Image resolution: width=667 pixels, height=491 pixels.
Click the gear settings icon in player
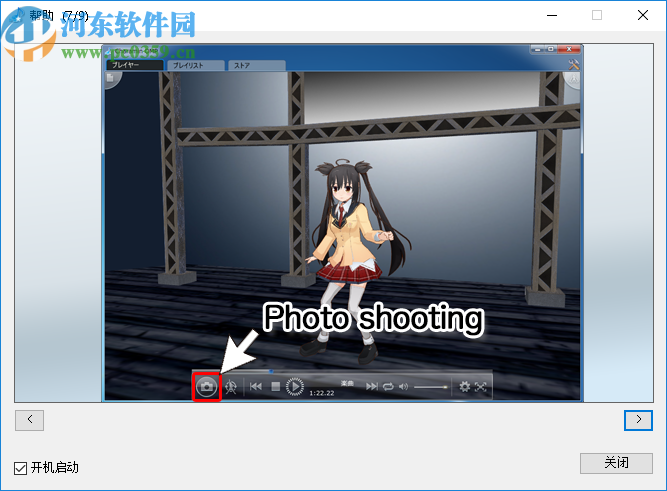[465, 386]
